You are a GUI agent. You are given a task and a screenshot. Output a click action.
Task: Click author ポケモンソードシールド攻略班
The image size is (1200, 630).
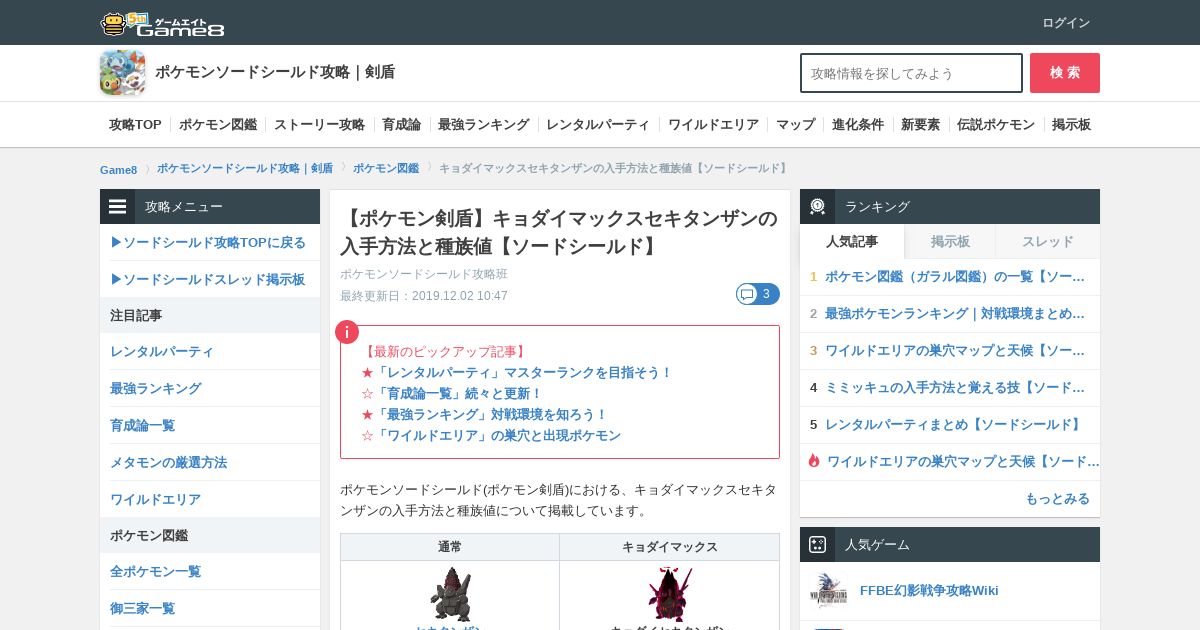pos(424,274)
